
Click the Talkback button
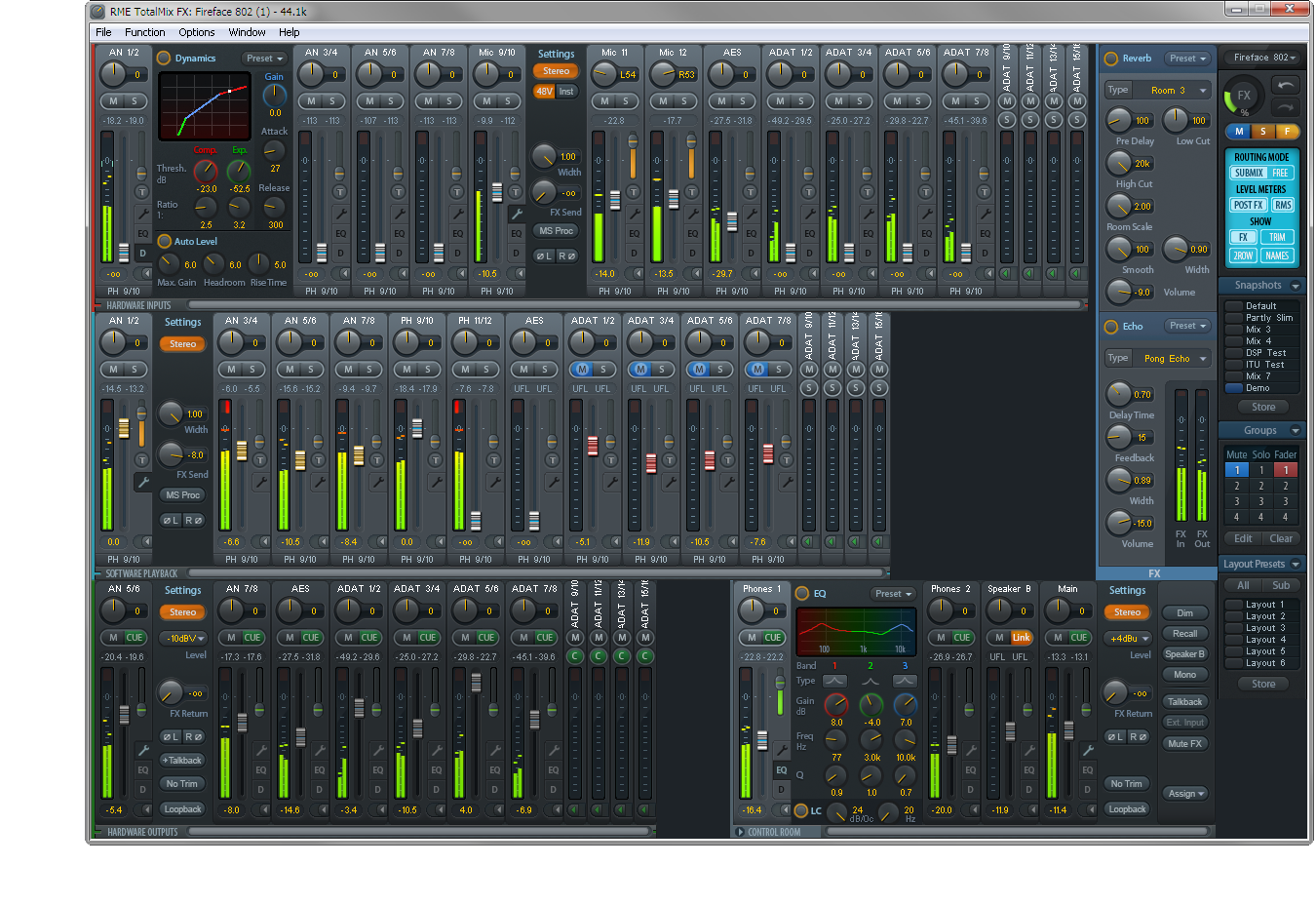pyautogui.click(x=1184, y=702)
